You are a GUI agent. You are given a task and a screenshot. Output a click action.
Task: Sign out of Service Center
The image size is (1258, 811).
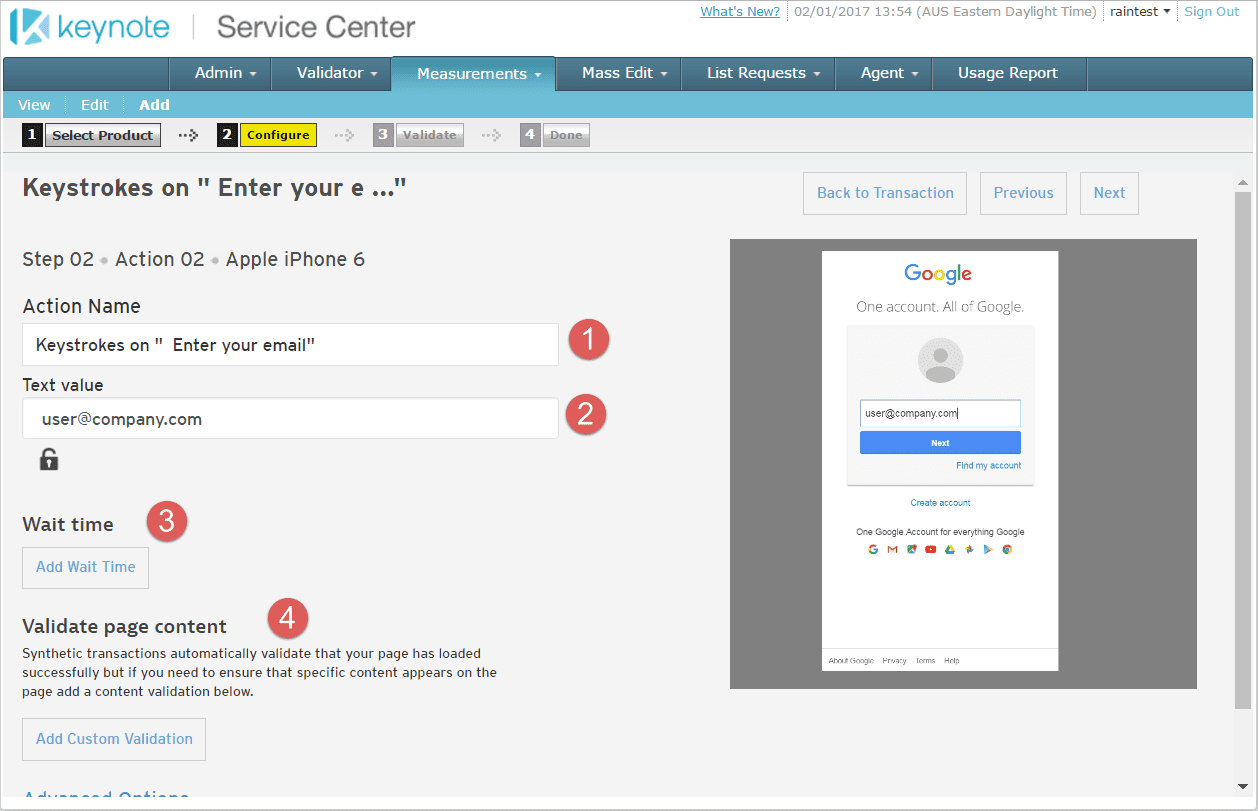click(1211, 12)
